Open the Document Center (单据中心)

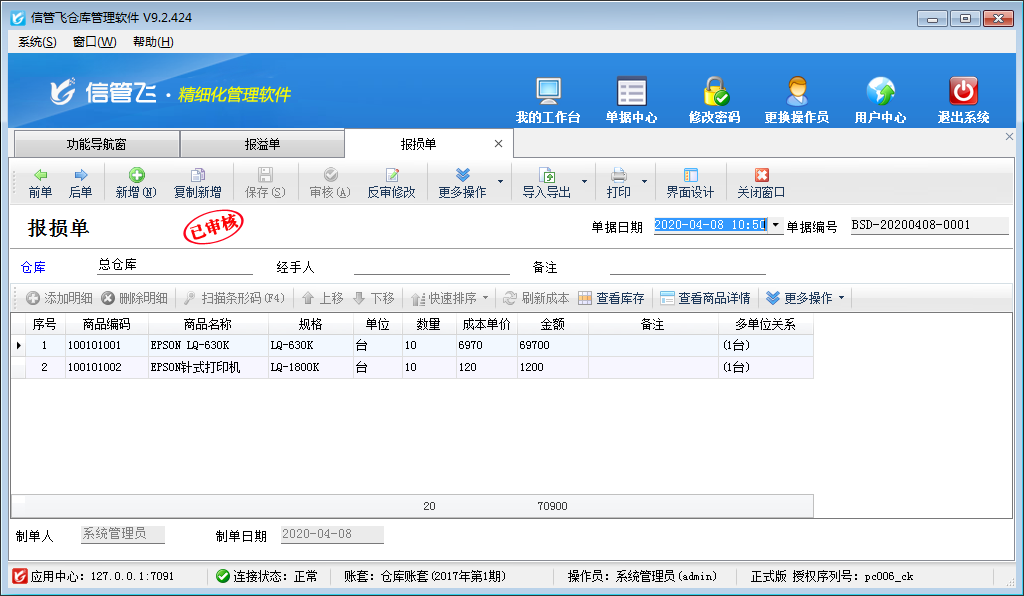(x=631, y=93)
